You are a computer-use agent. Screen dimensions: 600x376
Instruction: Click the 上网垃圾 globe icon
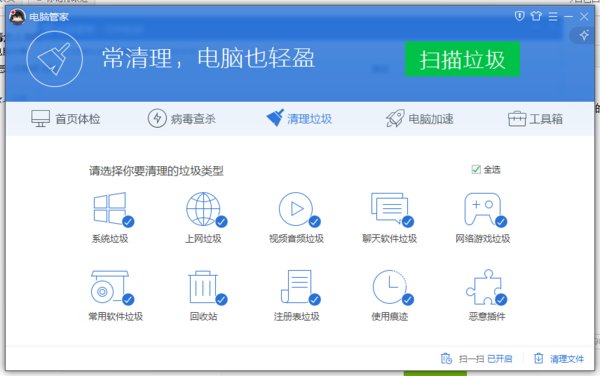click(x=203, y=209)
